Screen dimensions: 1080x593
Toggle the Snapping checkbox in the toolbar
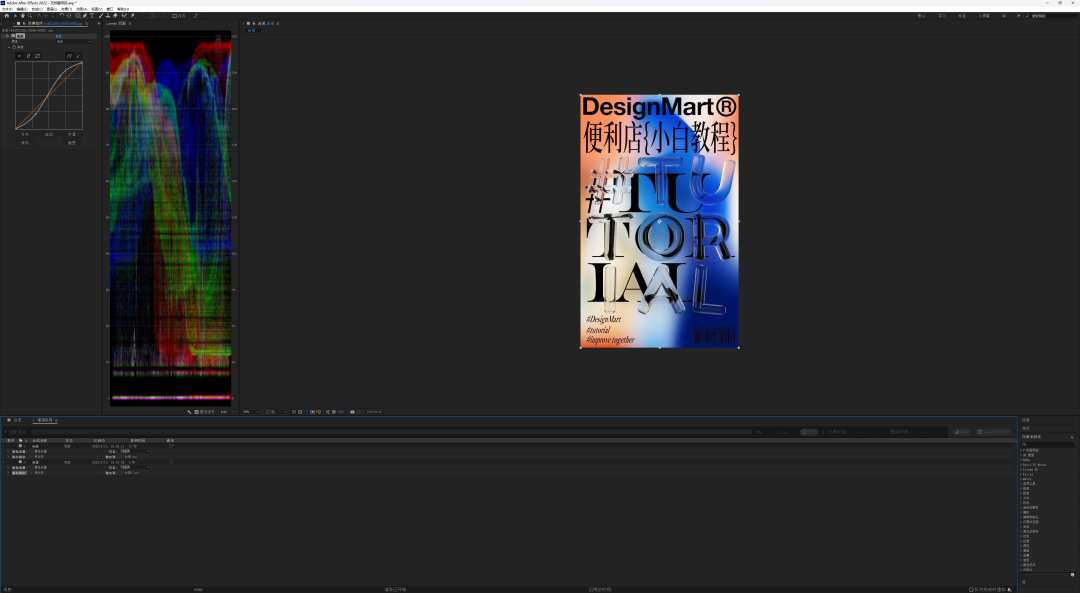tap(174, 16)
